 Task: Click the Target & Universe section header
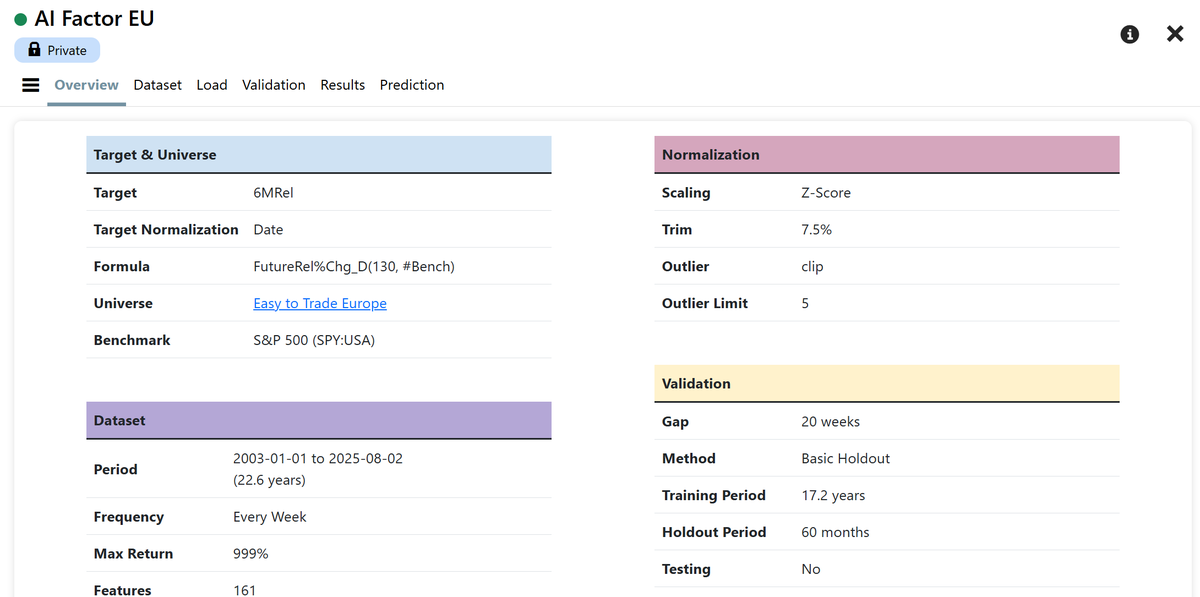tap(319, 155)
